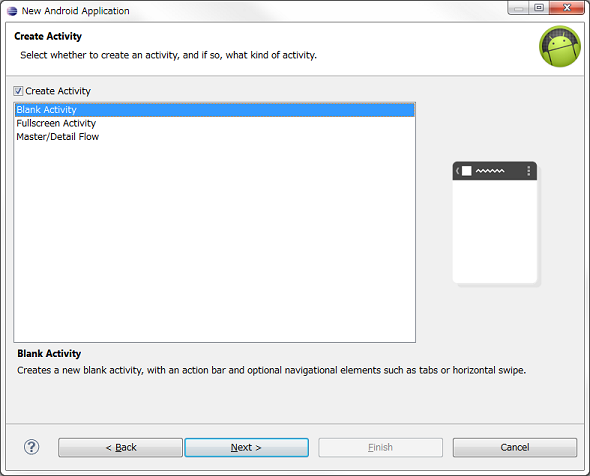Click the Android robot logo
Viewport: 590px width, 476px height.
tap(560, 47)
